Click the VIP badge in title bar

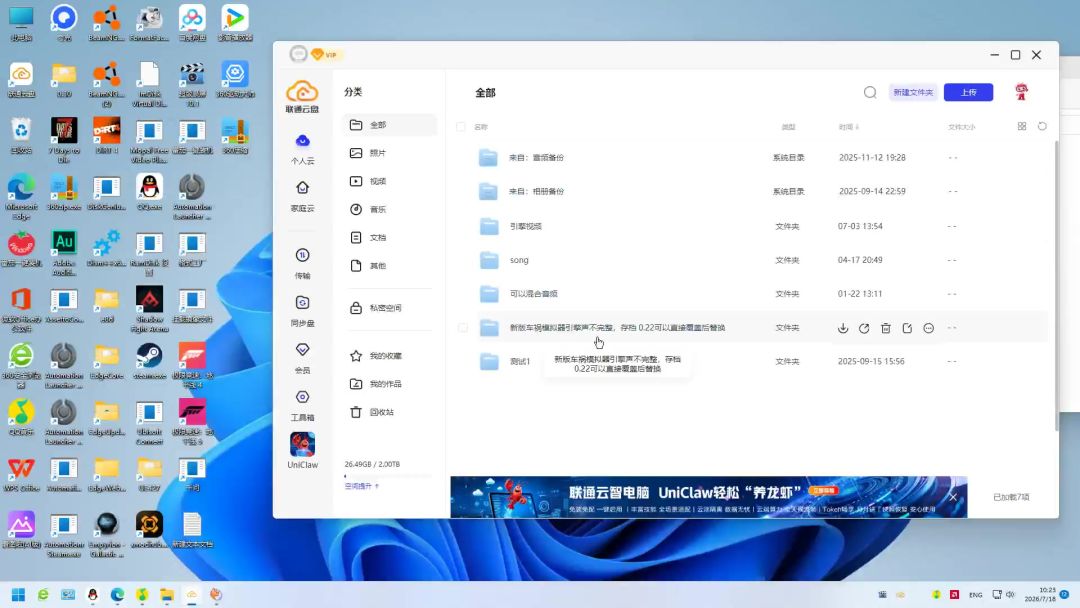[x=324, y=54]
